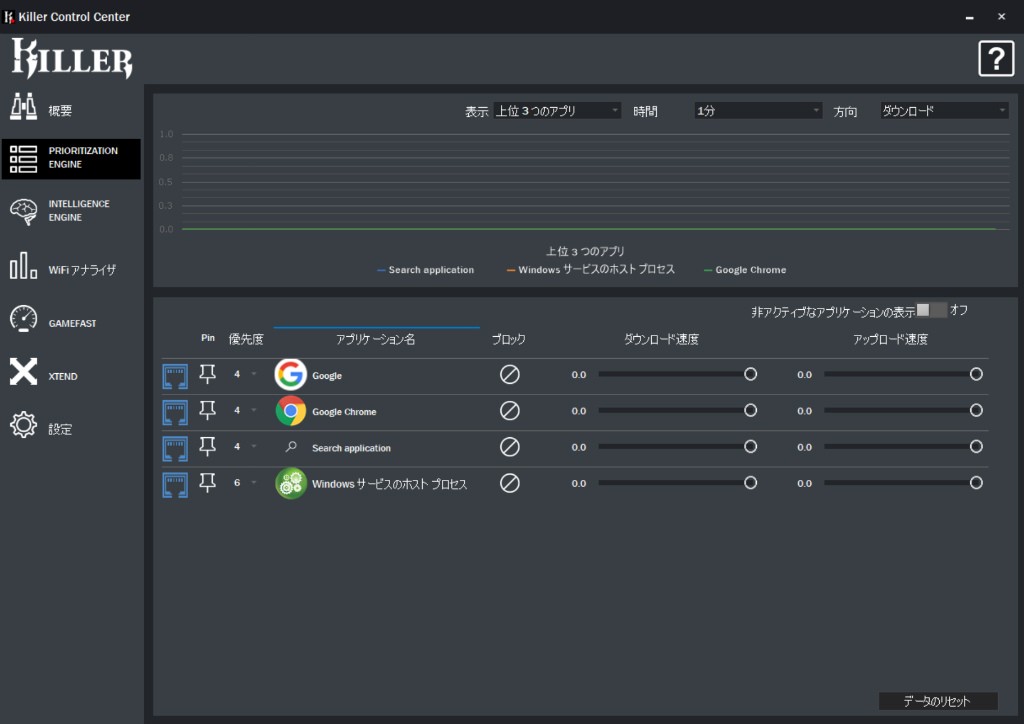
Task: Click the block icon for Search application
Action: (510, 447)
